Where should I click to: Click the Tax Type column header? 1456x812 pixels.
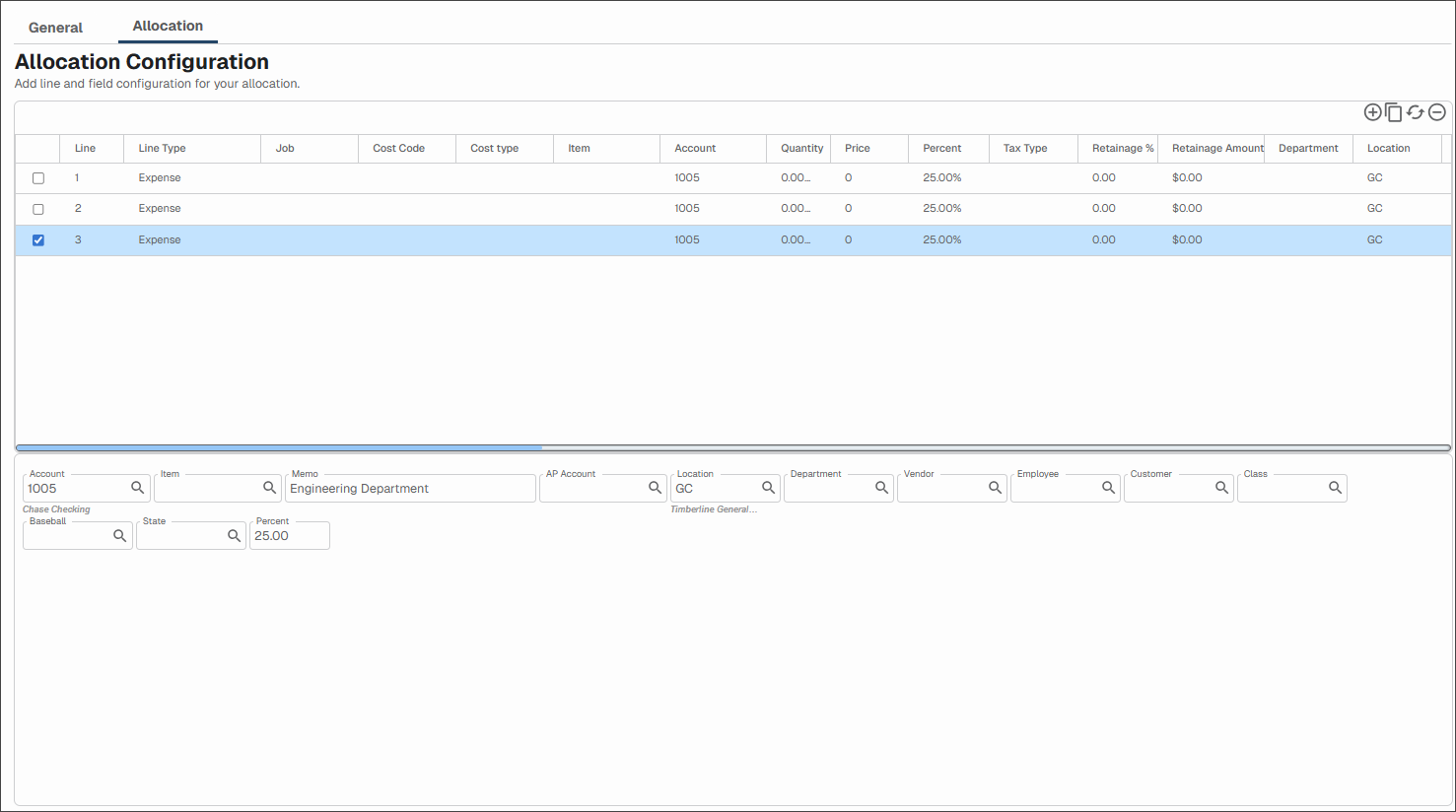pyautogui.click(x=1033, y=148)
